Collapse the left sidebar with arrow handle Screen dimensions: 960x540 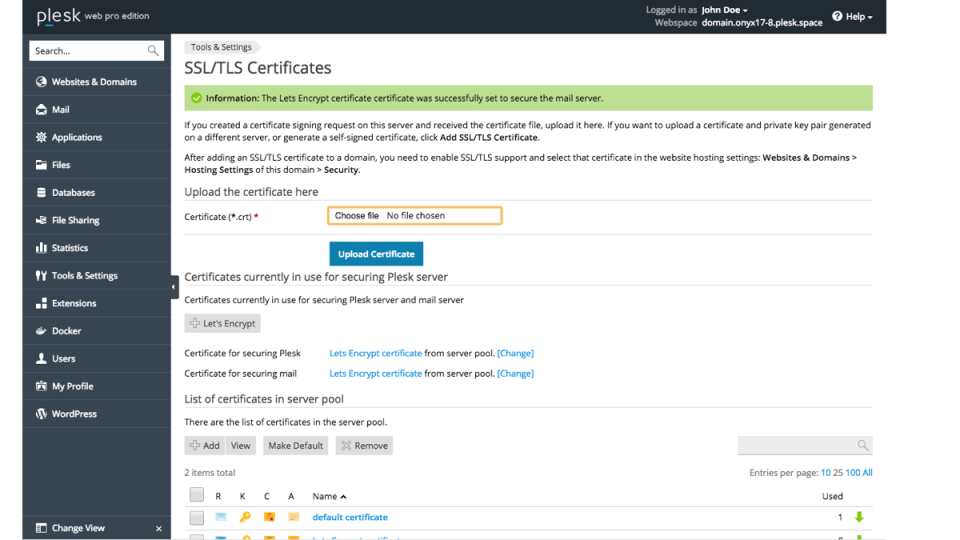tap(174, 287)
